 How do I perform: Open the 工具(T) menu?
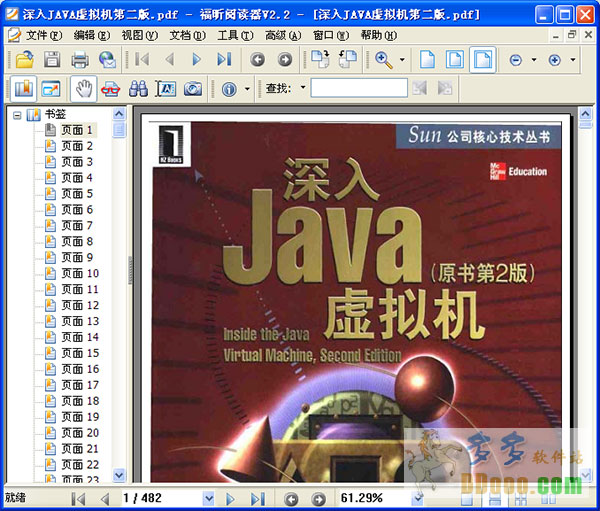coord(235,36)
